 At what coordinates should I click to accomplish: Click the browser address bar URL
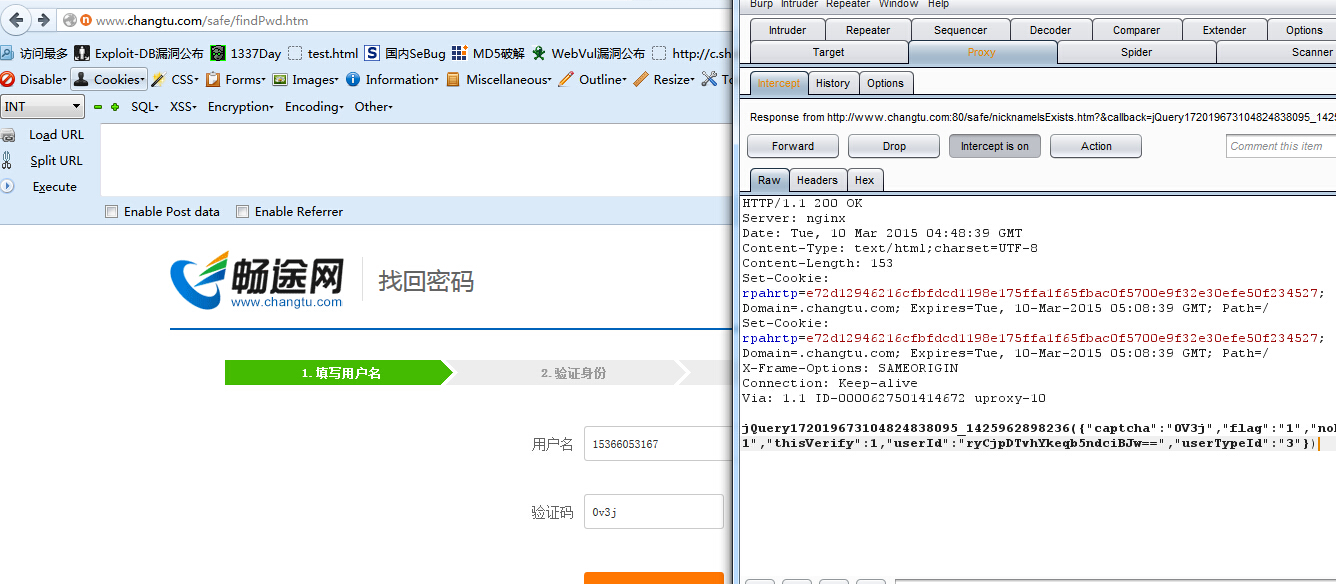click(202, 20)
